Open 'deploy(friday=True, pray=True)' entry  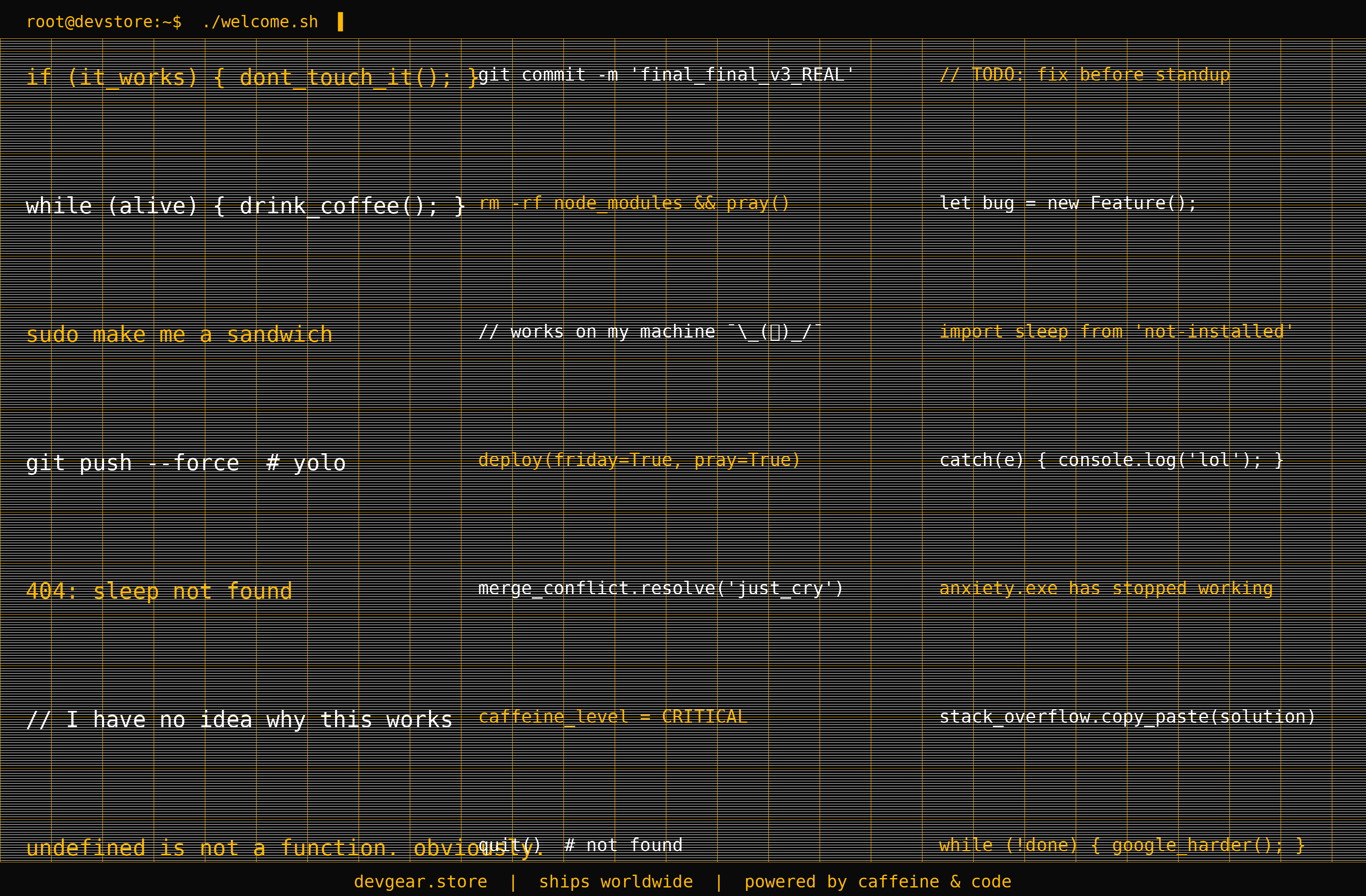pyautogui.click(x=639, y=460)
